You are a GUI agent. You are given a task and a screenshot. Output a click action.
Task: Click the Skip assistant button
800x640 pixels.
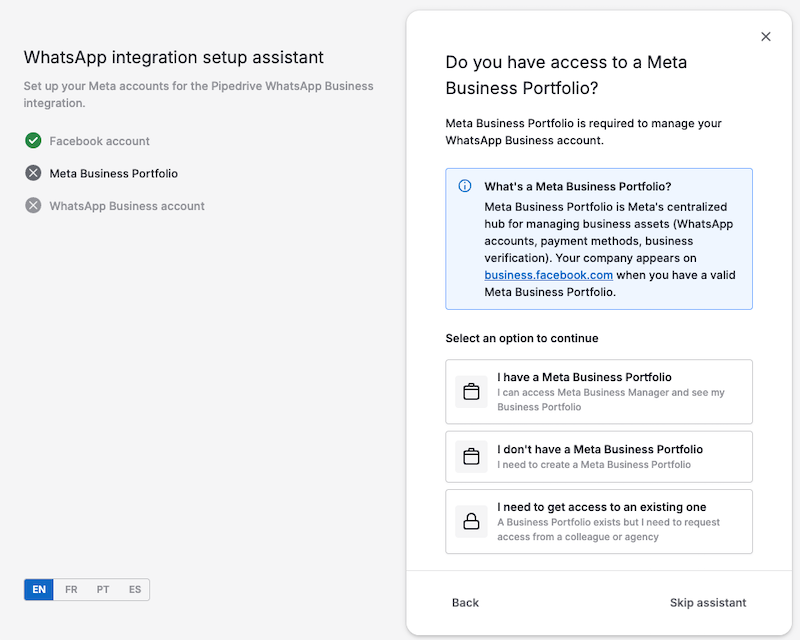click(x=708, y=603)
